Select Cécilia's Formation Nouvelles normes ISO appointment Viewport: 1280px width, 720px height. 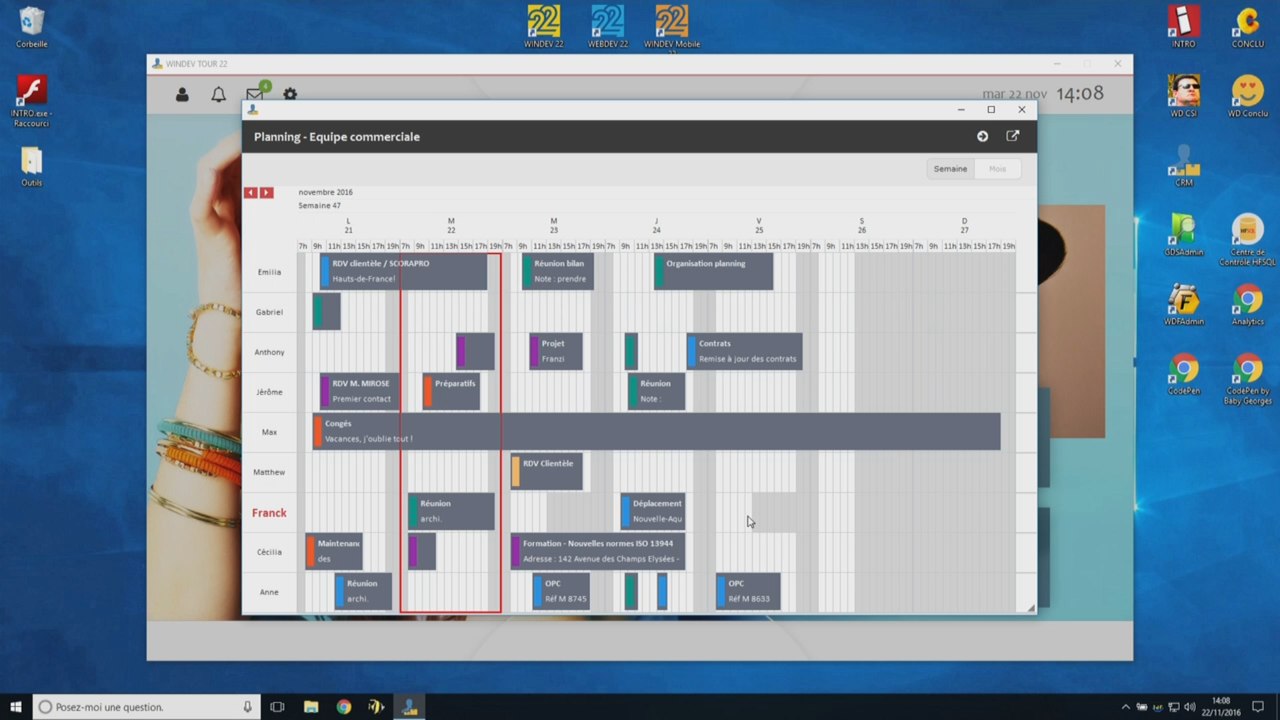click(598, 551)
